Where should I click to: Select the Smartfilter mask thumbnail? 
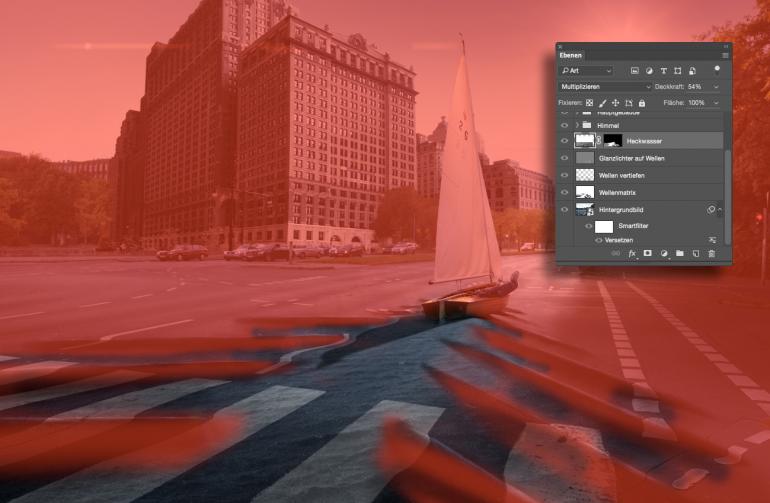click(604, 226)
